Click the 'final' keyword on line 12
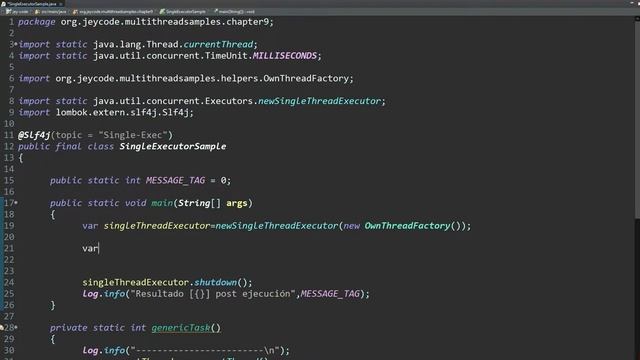 (68, 147)
